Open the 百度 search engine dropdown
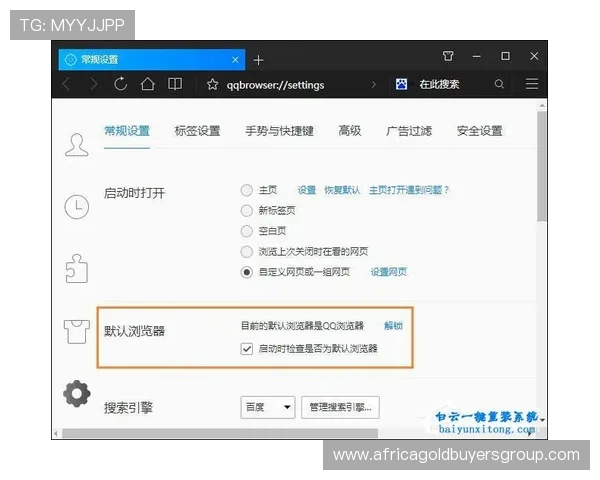This screenshot has height=480, width=600. (x=268, y=407)
